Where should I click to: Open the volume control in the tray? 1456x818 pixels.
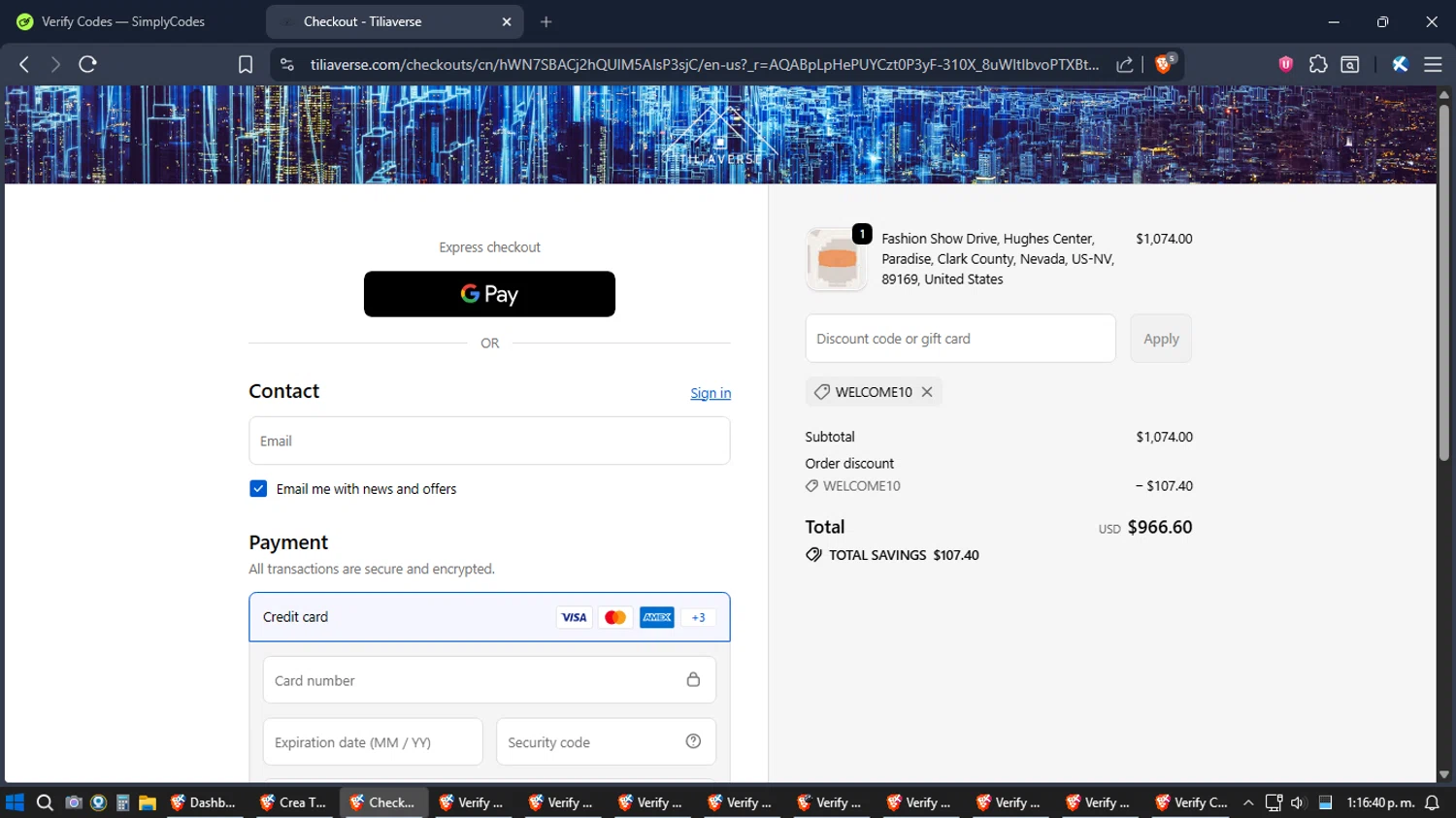(1298, 802)
